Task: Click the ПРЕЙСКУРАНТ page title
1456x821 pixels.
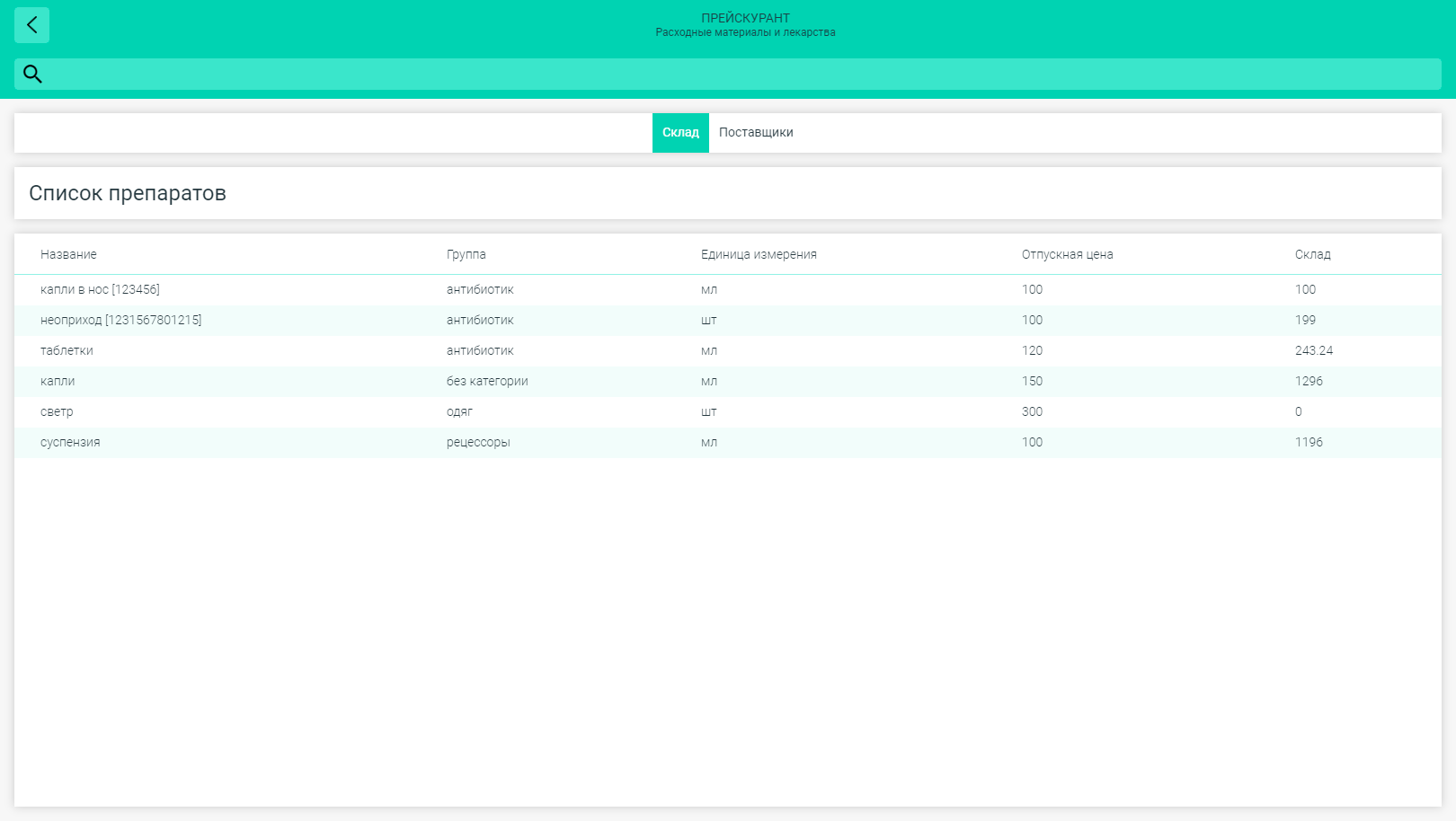Action: point(745,18)
